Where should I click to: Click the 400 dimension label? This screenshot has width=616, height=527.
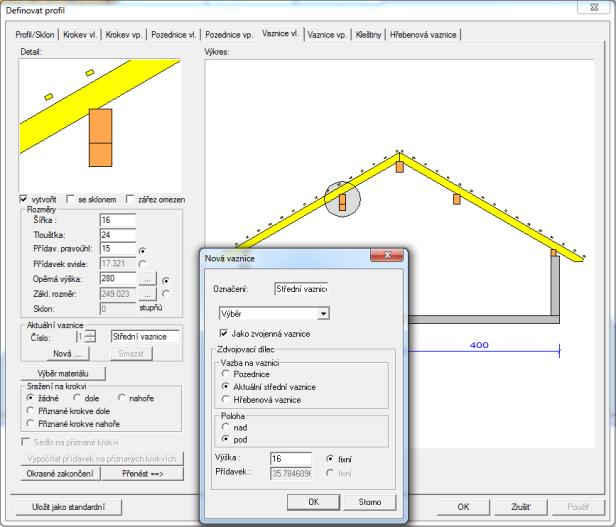click(479, 345)
